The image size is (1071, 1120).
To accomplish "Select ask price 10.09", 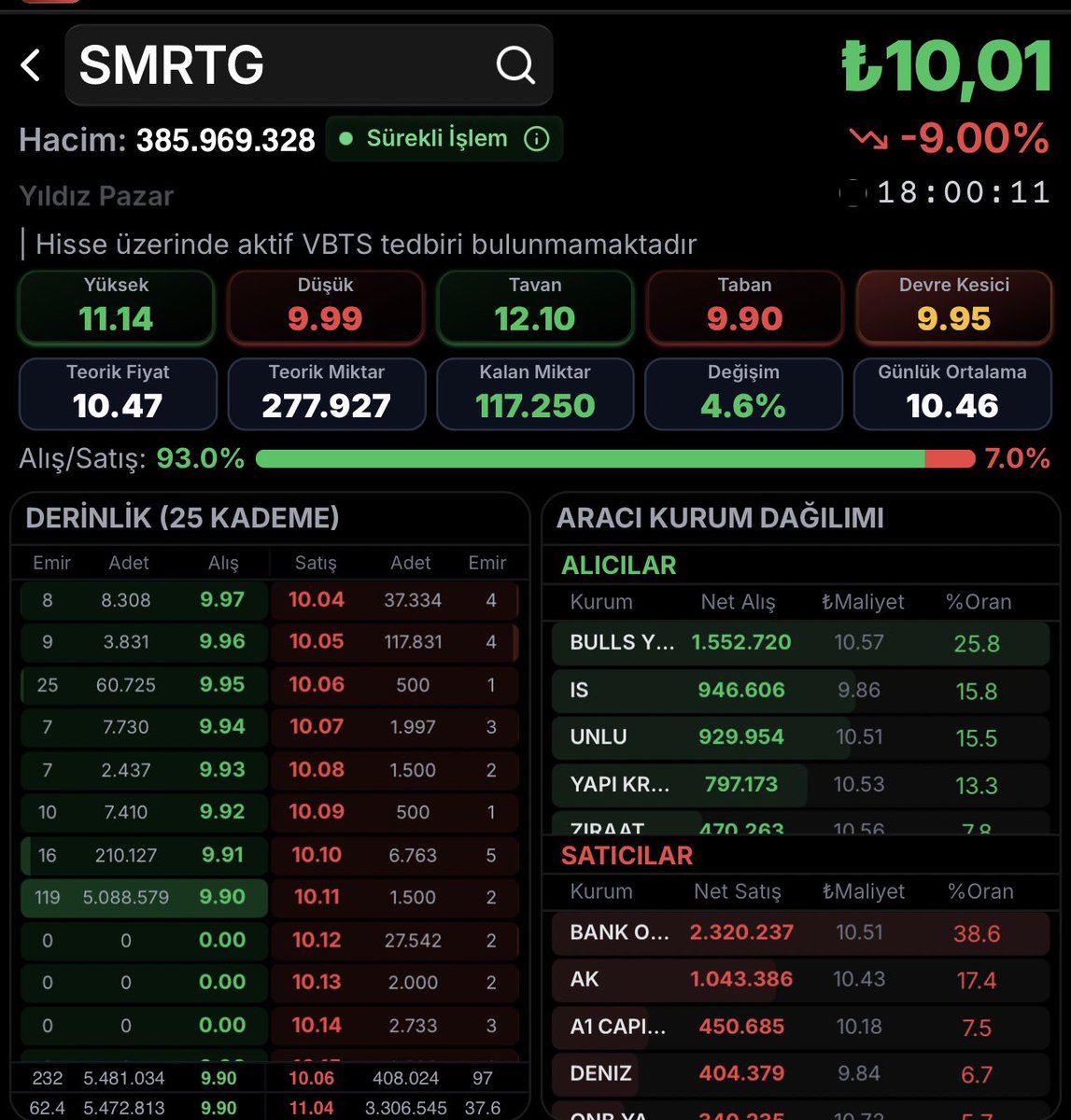I will coord(317,812).
